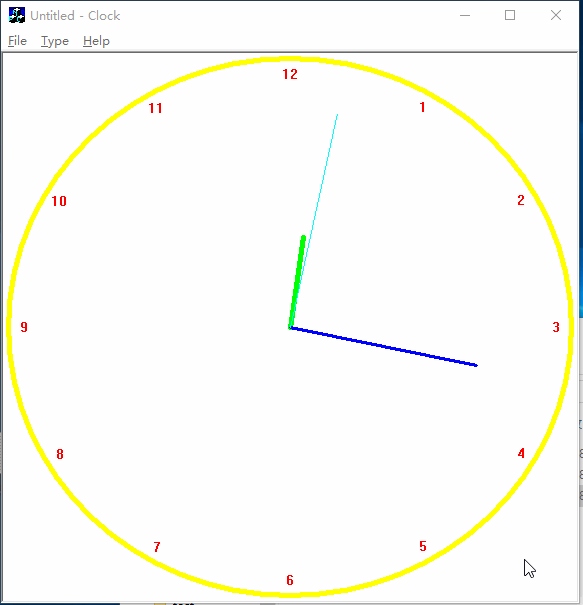Click the number 1 on clock face
The height and width of the screenshot is (605, 583).
[x=423, y=107]
